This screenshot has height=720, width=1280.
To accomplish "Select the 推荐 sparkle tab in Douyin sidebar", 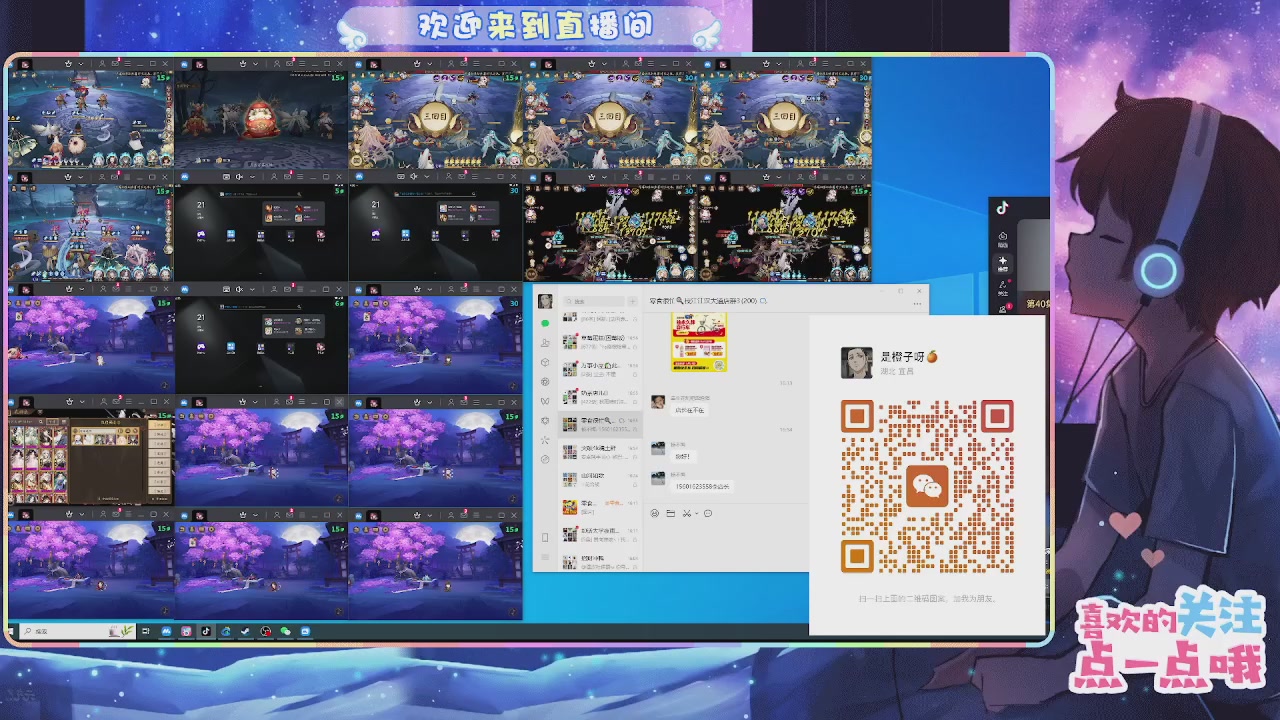I will click(1003, 264).
